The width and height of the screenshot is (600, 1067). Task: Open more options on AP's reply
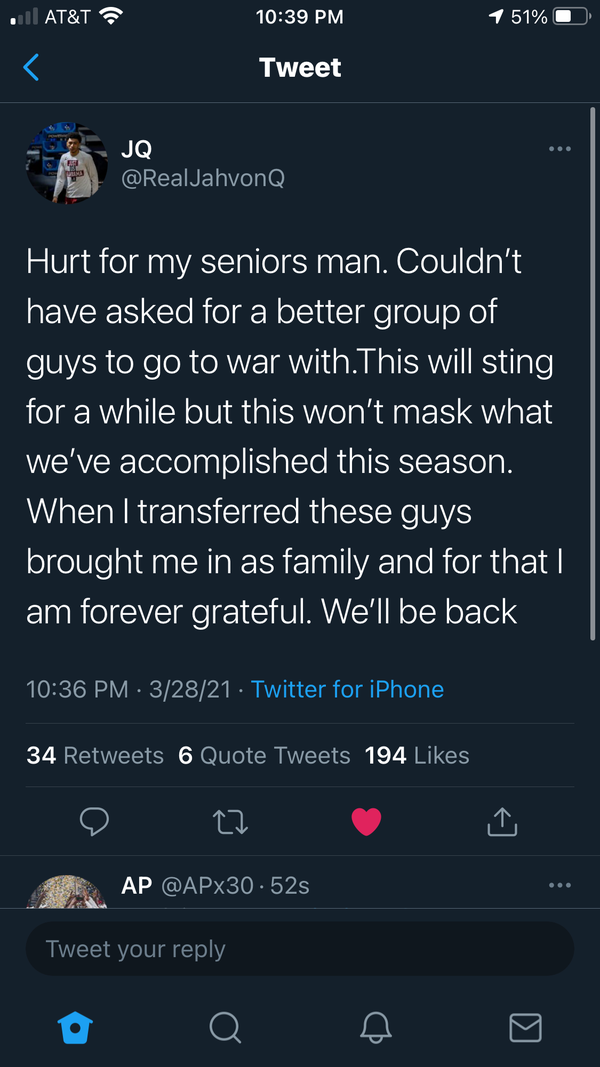coord(560,885)
